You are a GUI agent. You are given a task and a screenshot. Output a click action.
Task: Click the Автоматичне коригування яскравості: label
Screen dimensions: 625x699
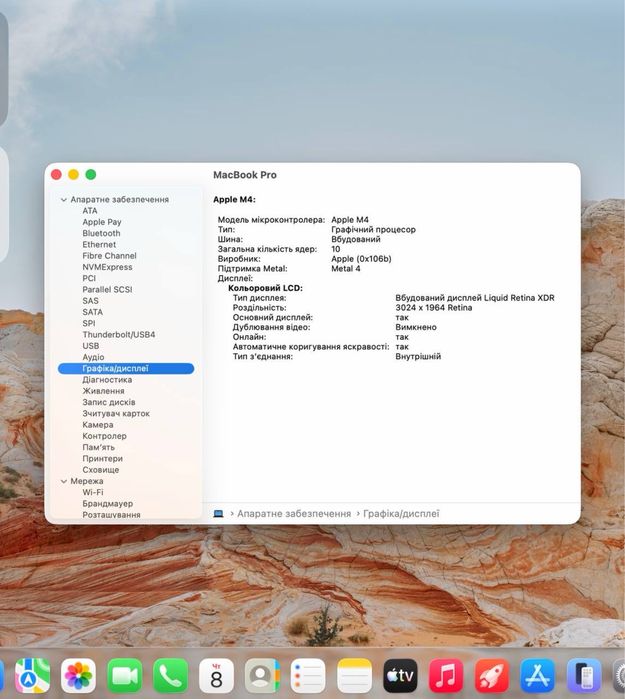(311, 347)
